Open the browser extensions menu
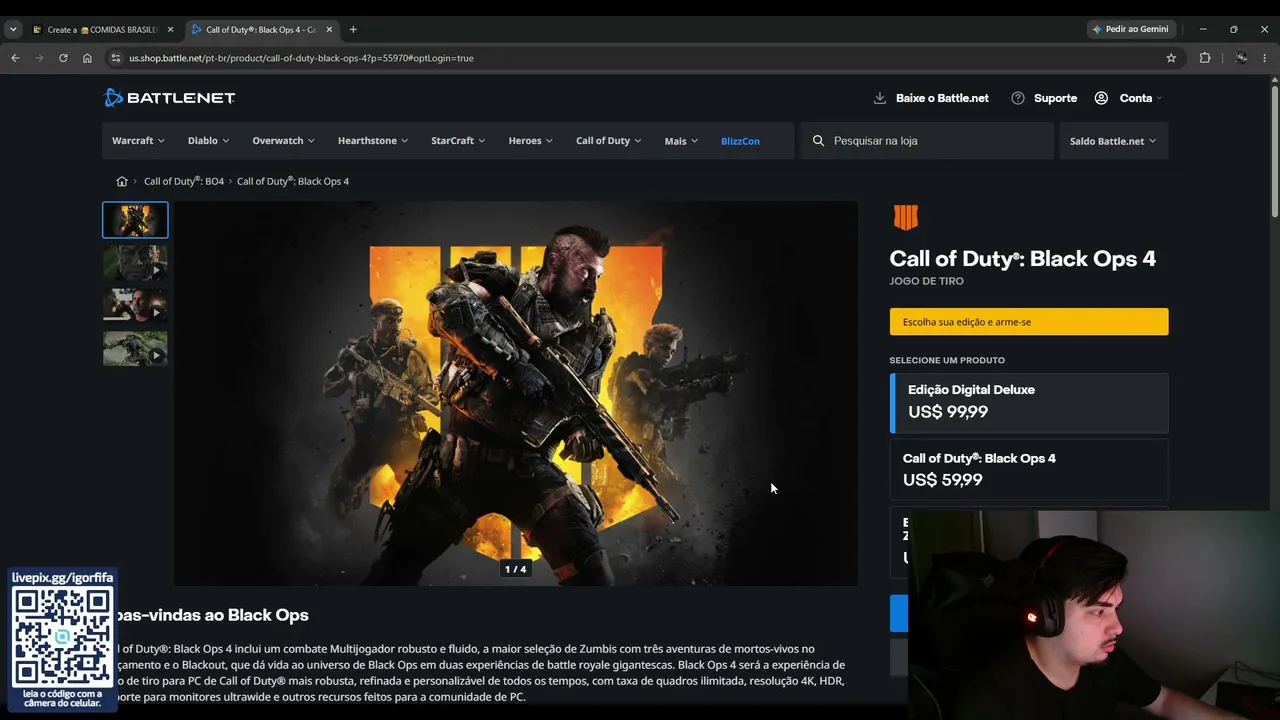Screen dimensions: 1280x720 (1205, 58)
